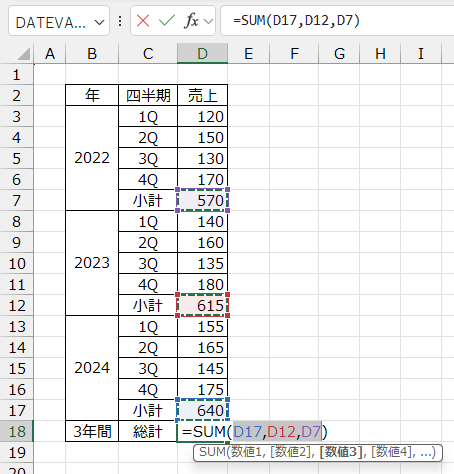The width and height of the screenshot is (454, 474).
Task: Click the 2Q cell in row 4
Action: 148,137
